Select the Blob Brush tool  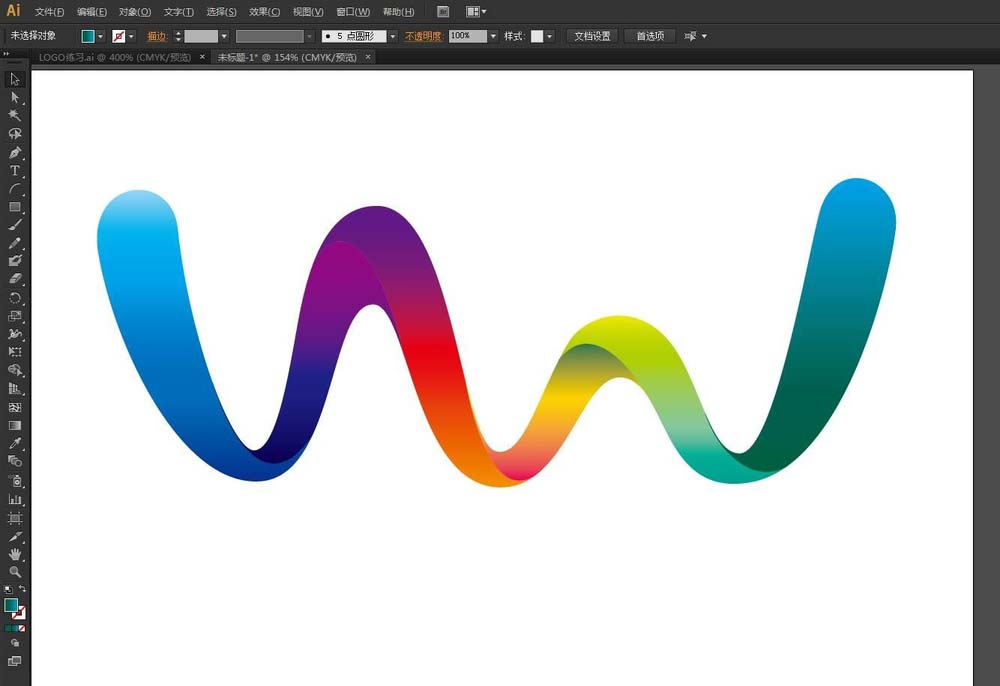click(15, 261)
